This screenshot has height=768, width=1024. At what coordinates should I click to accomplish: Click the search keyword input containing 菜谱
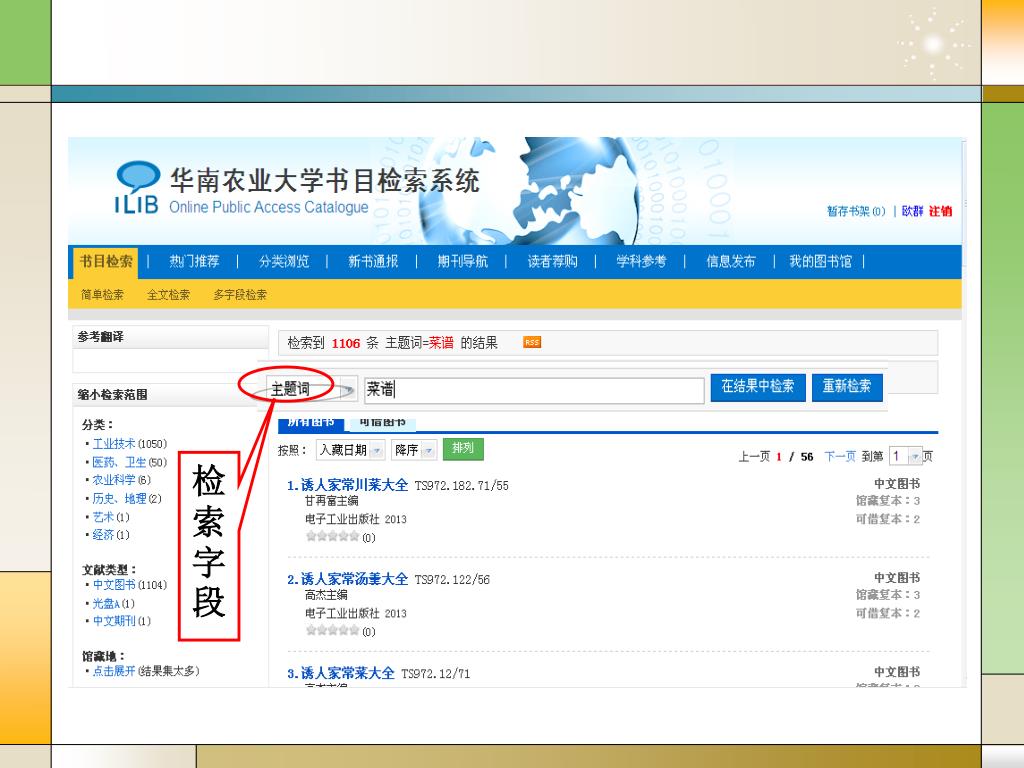pyautogui.click(x=534, y=390)
